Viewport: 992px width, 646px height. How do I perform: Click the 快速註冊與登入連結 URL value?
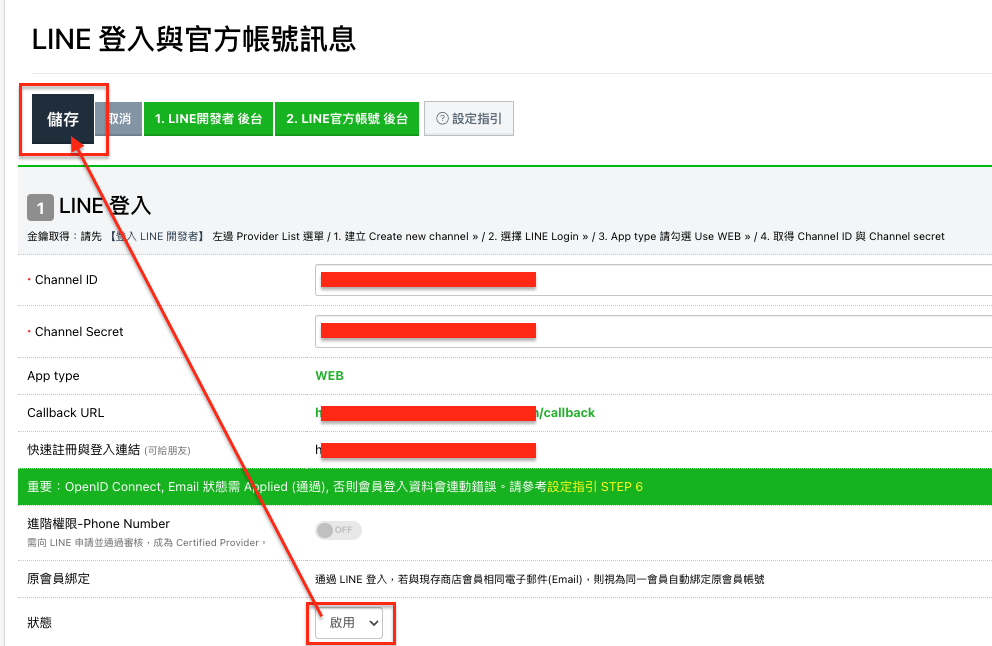coord(425,450)
